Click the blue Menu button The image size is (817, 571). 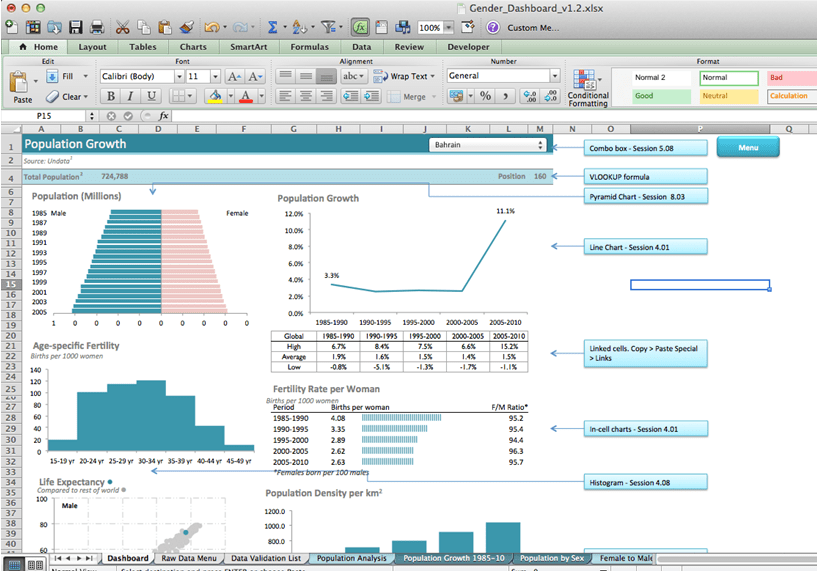click(x=747, y=148)
